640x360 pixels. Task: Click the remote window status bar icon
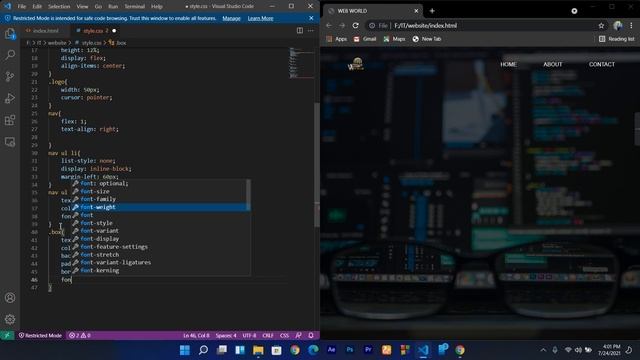click(7, 335)
